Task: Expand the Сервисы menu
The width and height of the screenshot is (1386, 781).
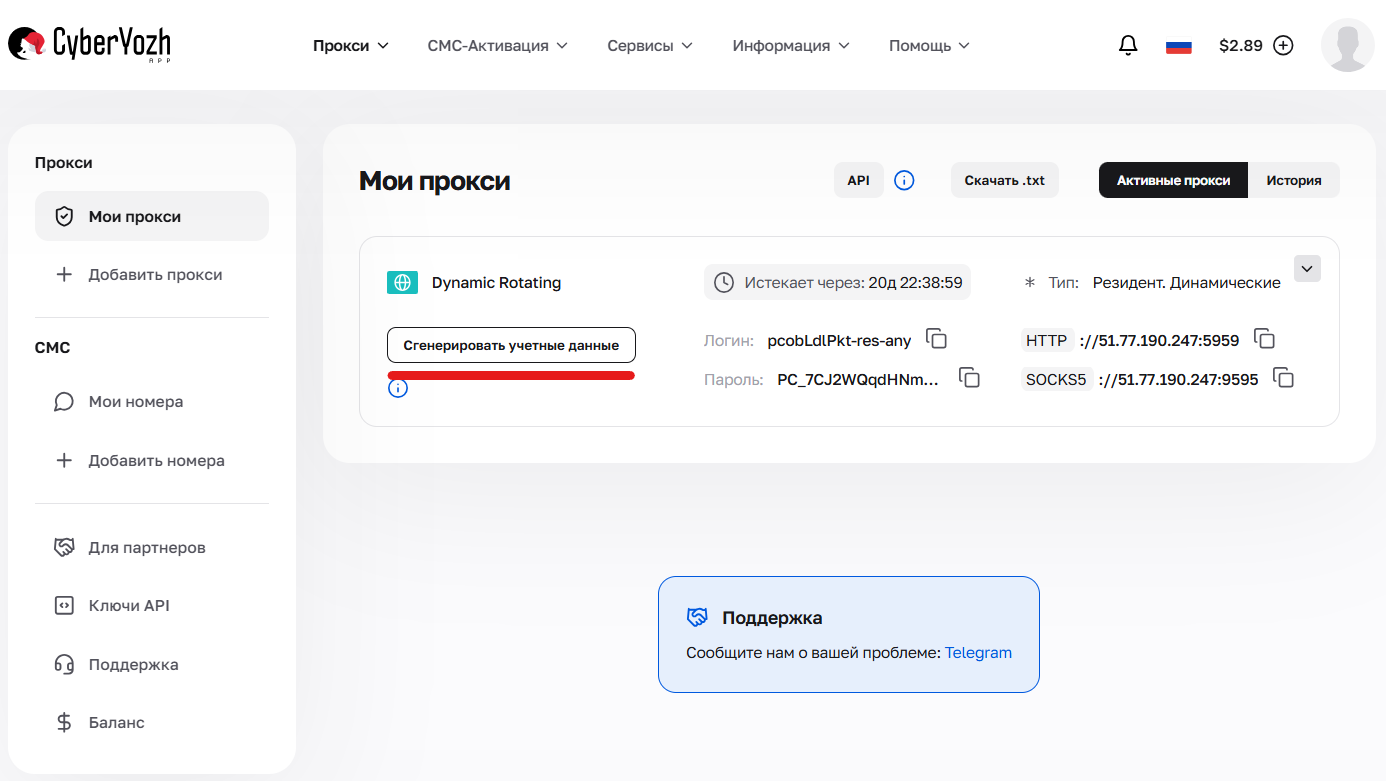Action: point(649,45)
